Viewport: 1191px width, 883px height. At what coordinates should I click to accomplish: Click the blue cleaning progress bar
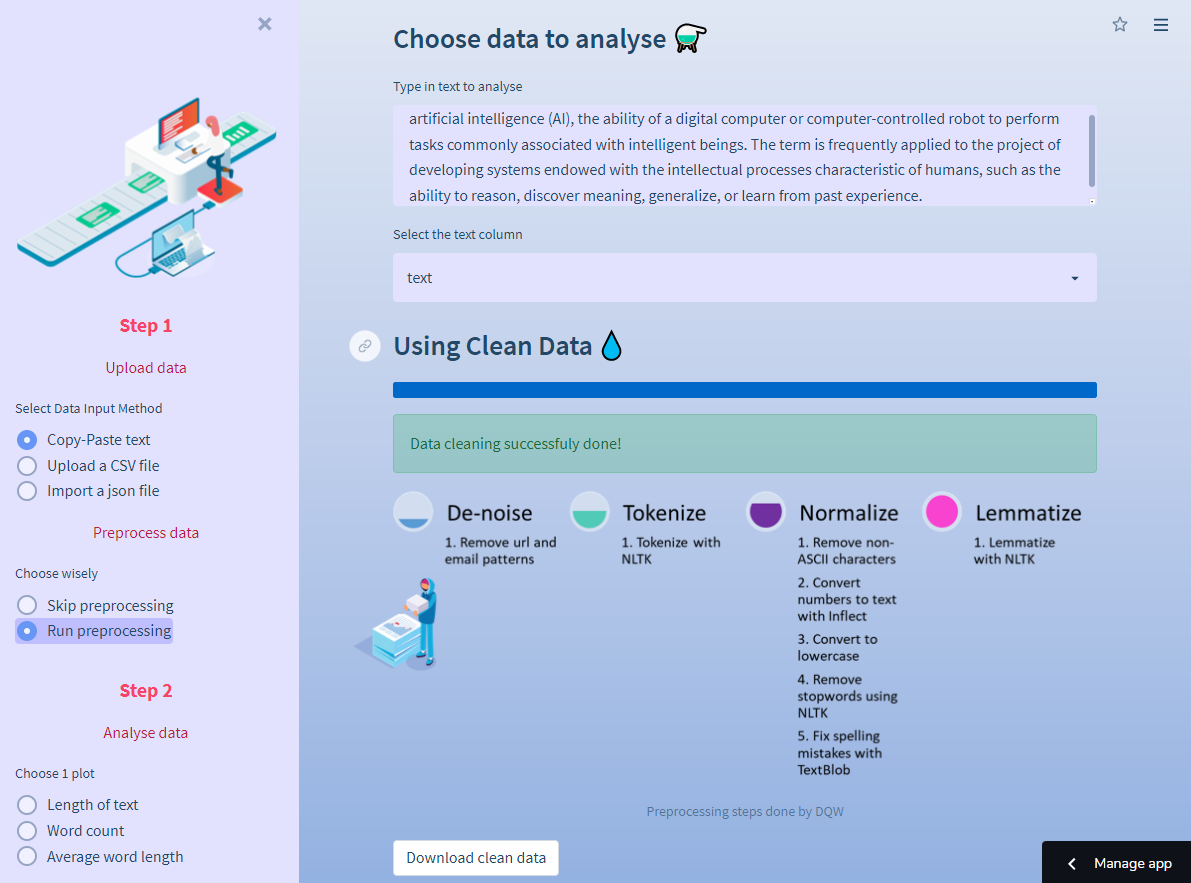coord(745,390)
